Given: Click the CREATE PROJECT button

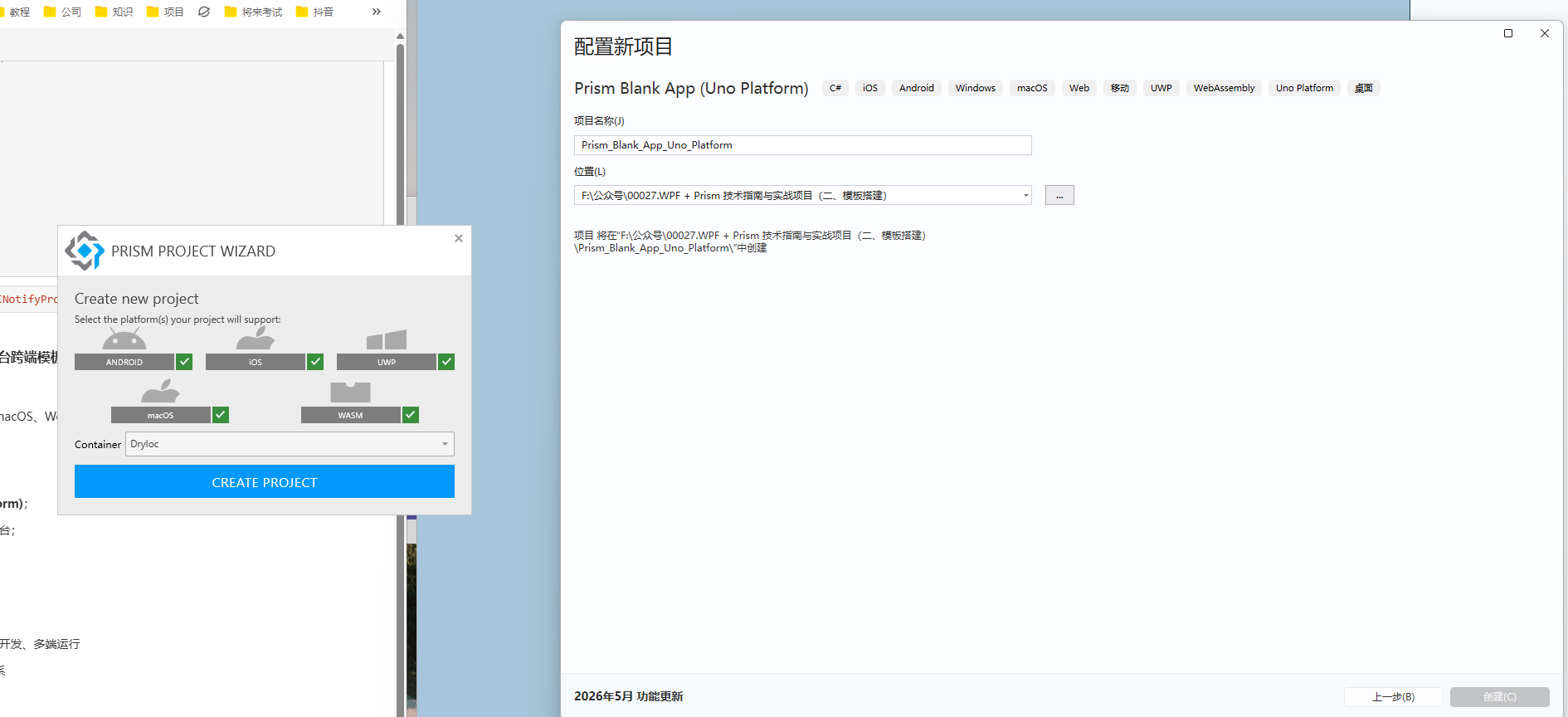Looking at the screenshot, I should click(x=265, y=481).
